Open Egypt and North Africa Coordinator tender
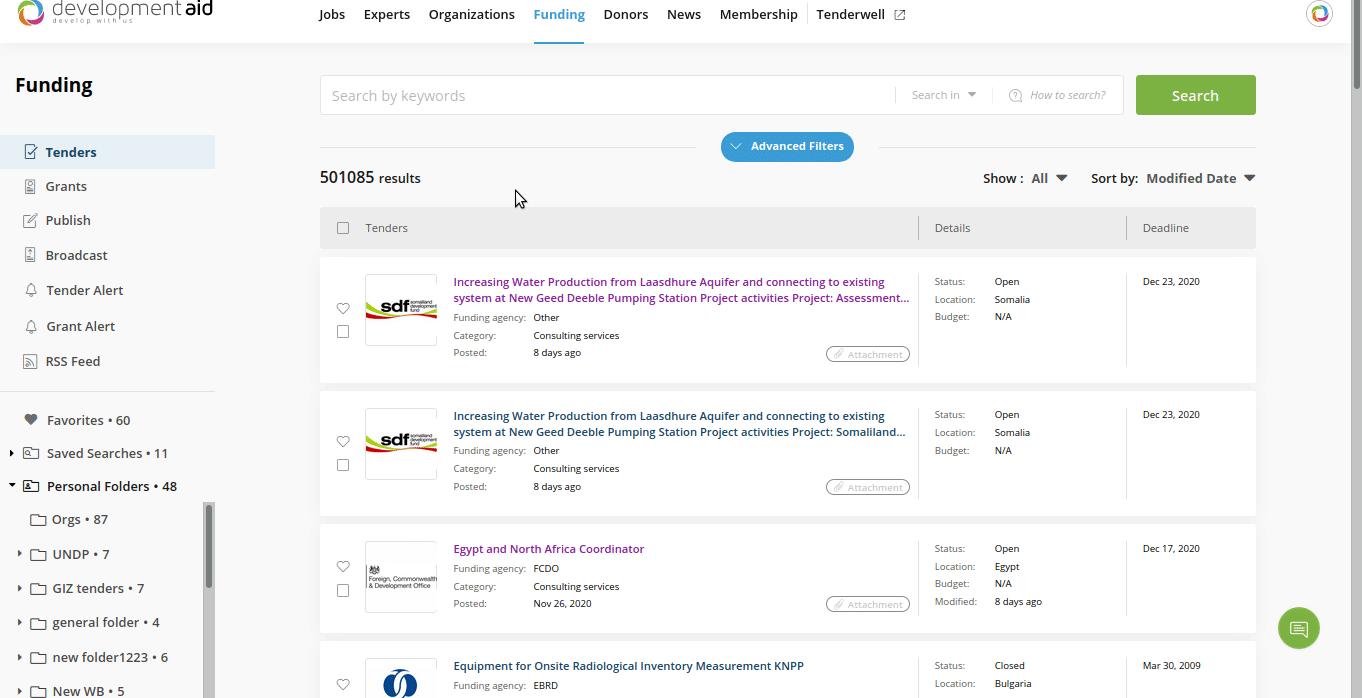 (x=549, y=549)
